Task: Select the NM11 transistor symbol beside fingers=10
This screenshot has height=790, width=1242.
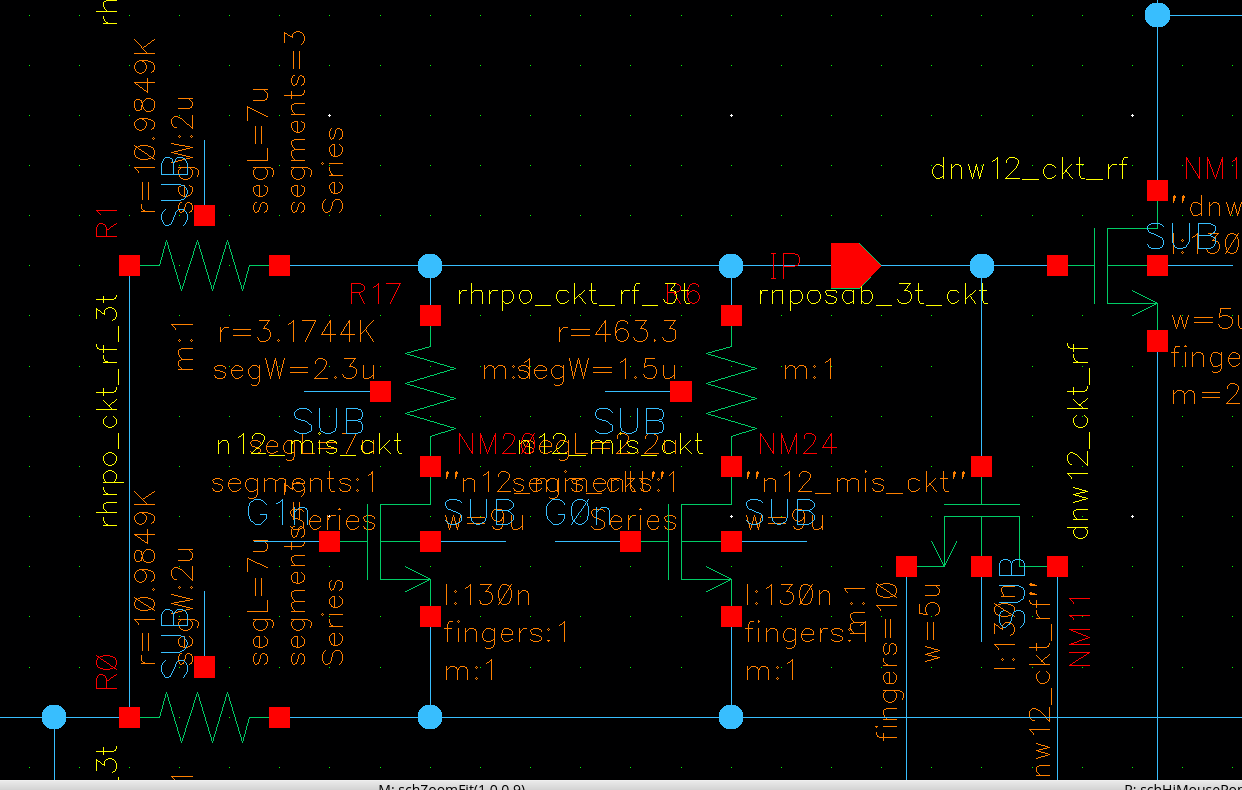Action: pyautogui.click(x=982, y=535)
